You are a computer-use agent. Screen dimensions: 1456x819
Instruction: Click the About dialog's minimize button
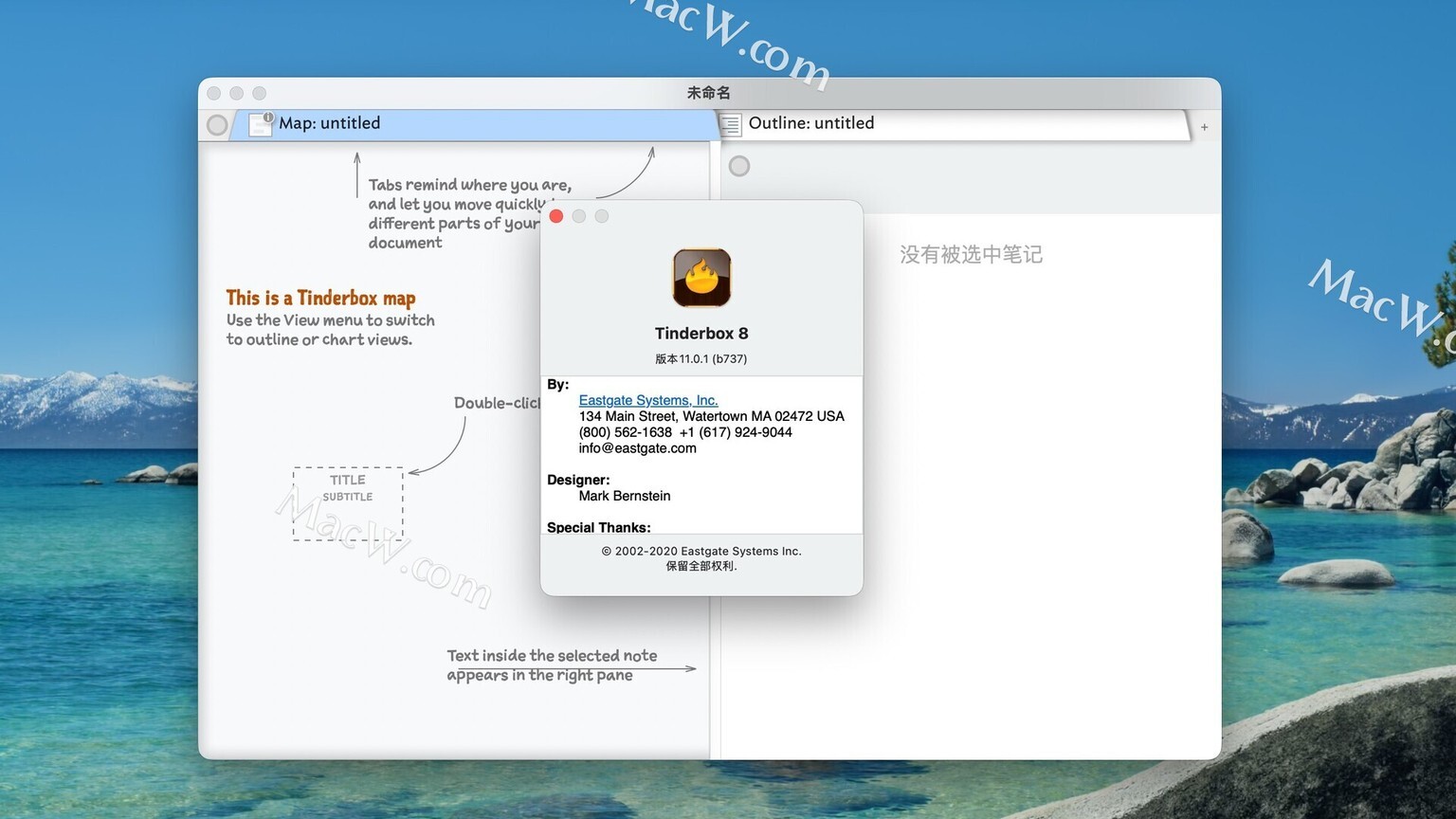click(x=578, y=216)
